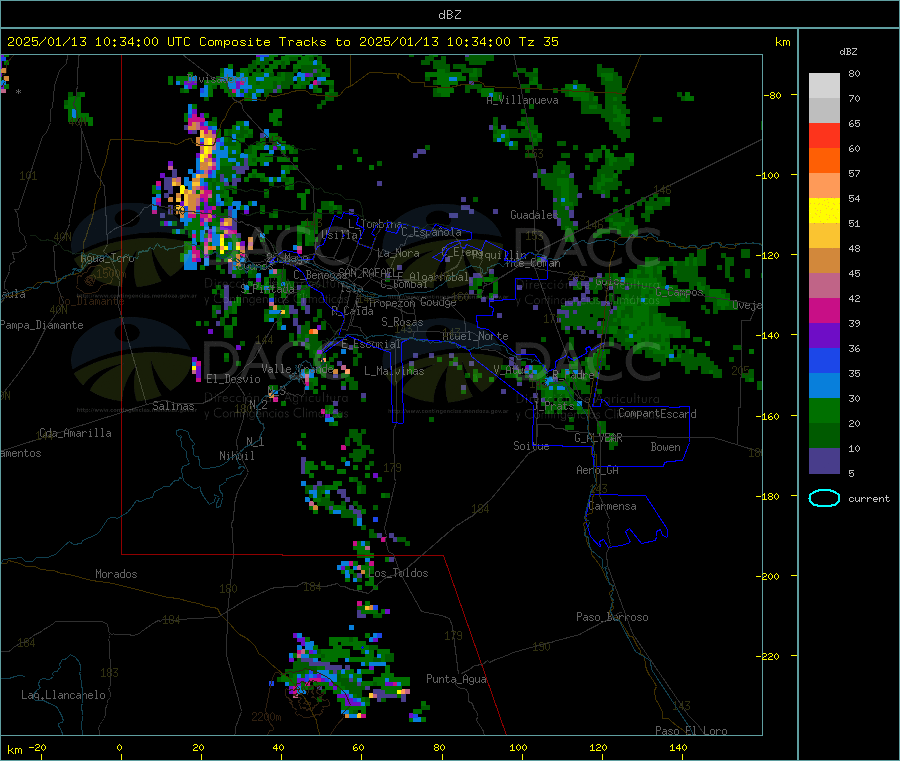
Task: Select the tan 48 dBZ color swatch
Action: [x=824, y=261]
